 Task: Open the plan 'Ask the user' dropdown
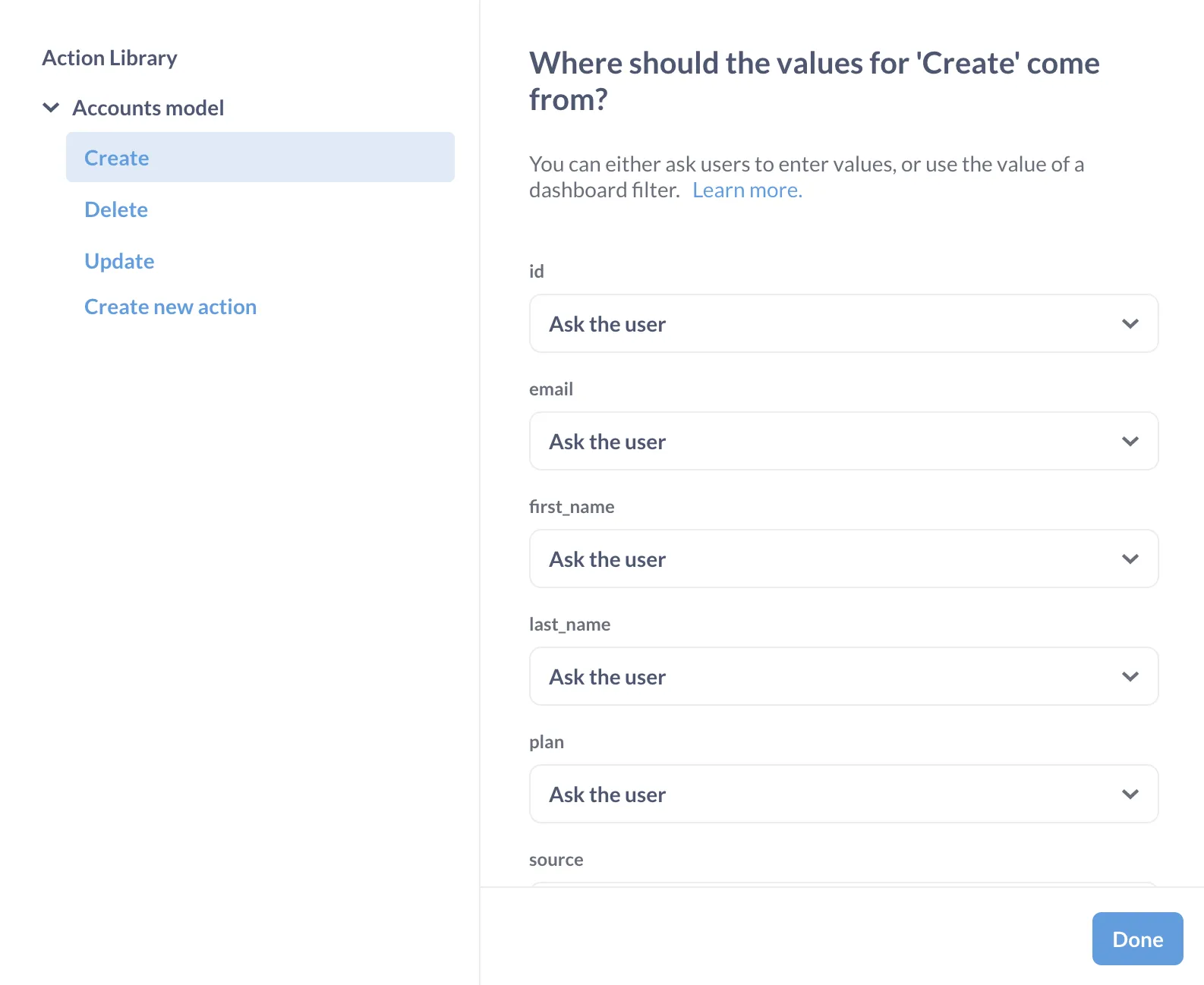click(x=843, y=795)
